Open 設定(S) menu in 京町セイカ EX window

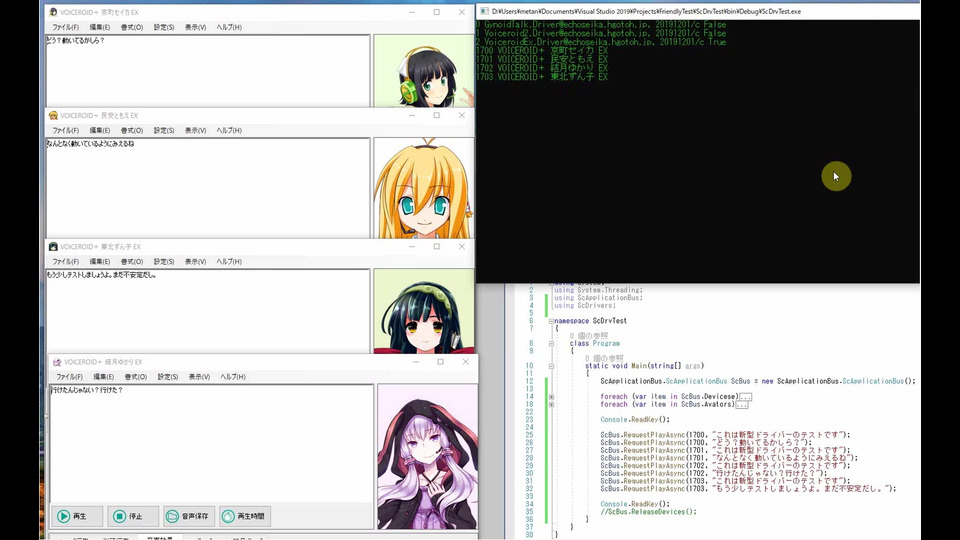(163, 27)
